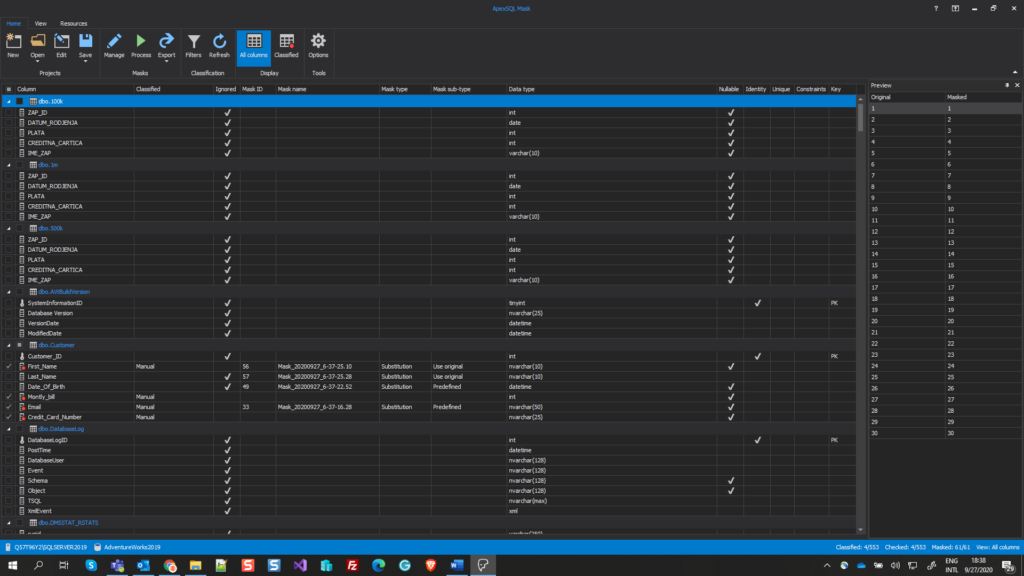This screenshot has width=1024, height=576.
Task: Switch to the View ribbon tab
Action: [x=40, y=23]
